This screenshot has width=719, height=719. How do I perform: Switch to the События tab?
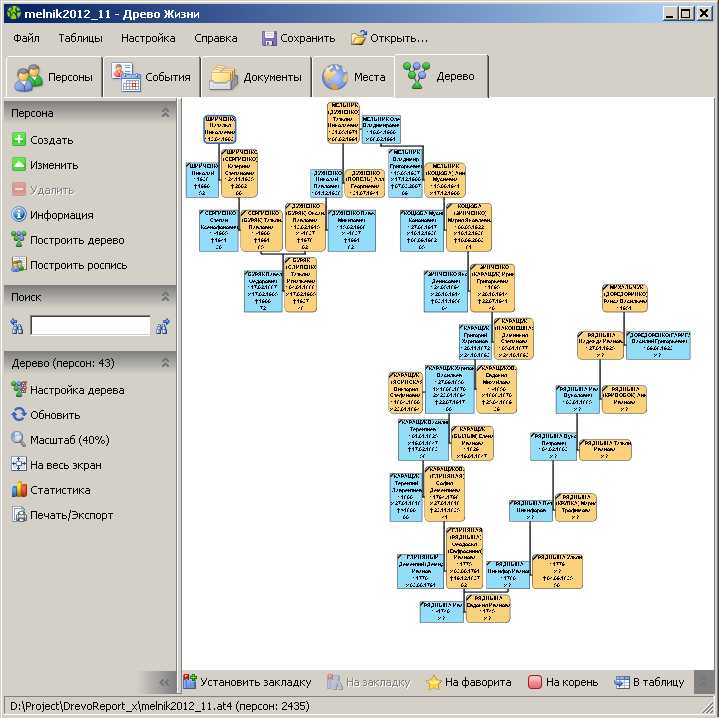pos(152,77)
